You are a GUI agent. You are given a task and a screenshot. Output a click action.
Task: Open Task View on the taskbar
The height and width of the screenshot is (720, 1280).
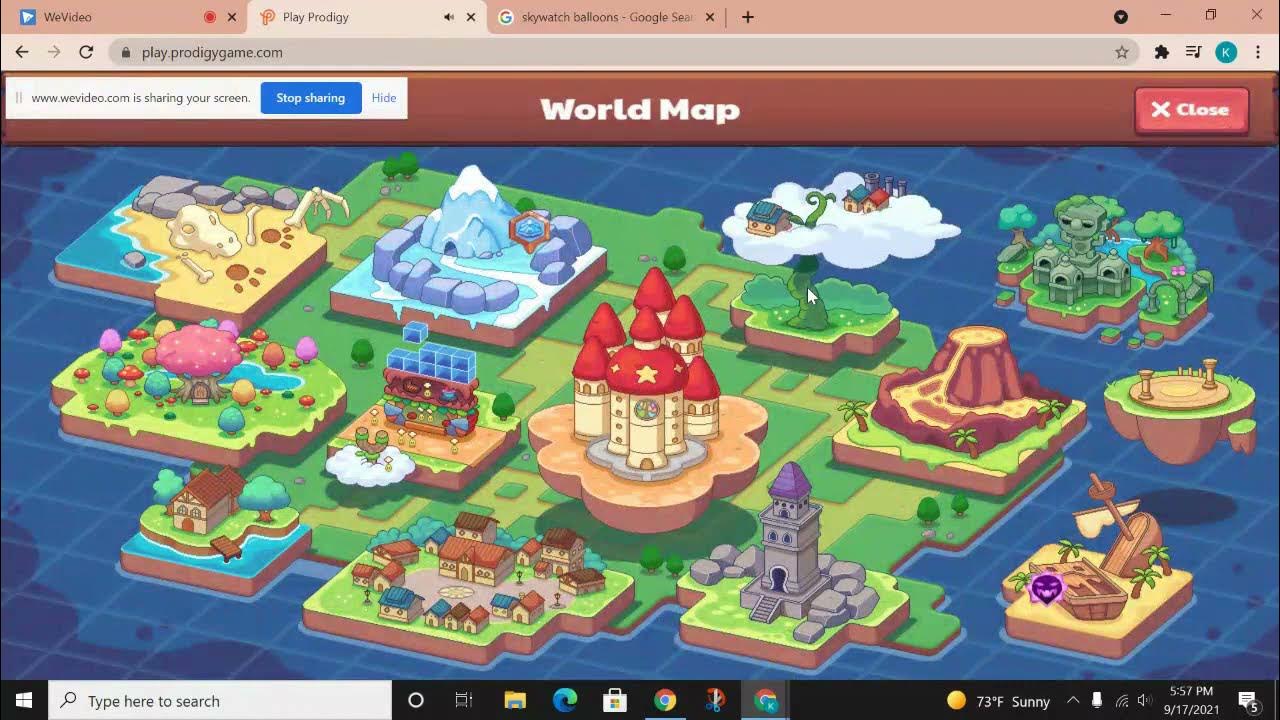tap(464, 700)
